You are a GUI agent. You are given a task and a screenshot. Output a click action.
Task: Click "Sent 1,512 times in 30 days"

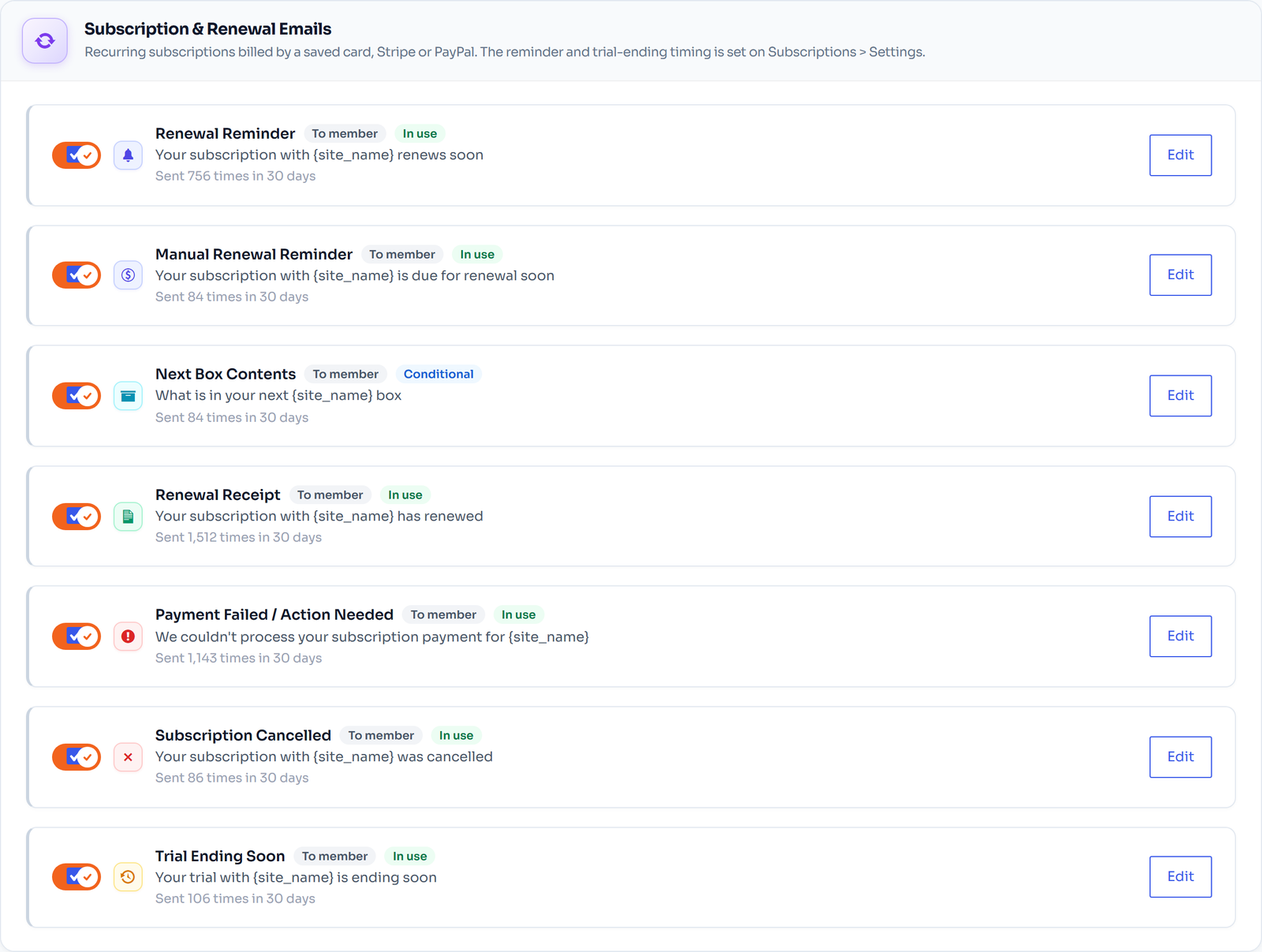[x=238, y=537]
